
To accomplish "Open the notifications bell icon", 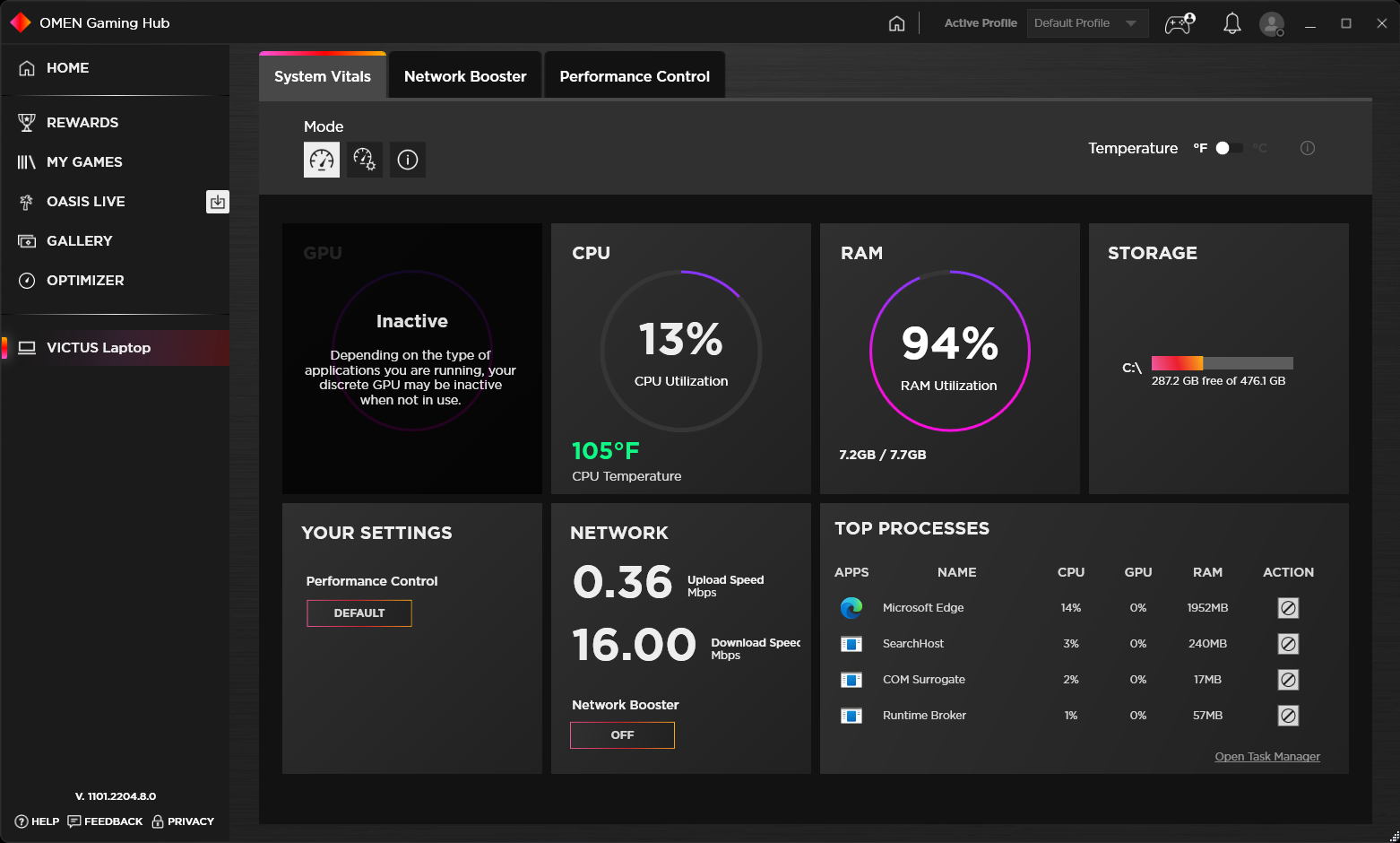I will coord(1232,23).
